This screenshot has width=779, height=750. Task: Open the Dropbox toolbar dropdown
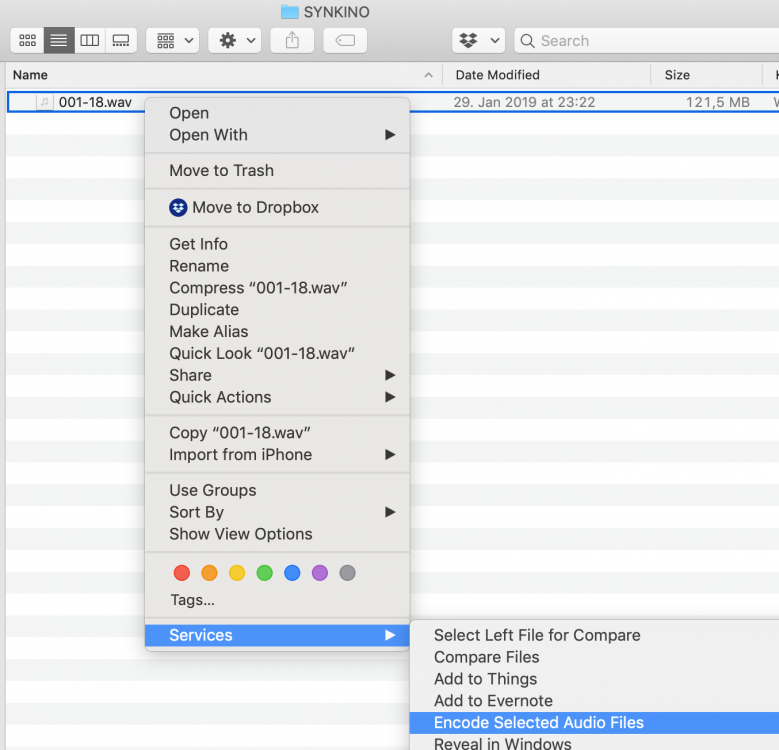pyautogui.click(x=479, y=41)
